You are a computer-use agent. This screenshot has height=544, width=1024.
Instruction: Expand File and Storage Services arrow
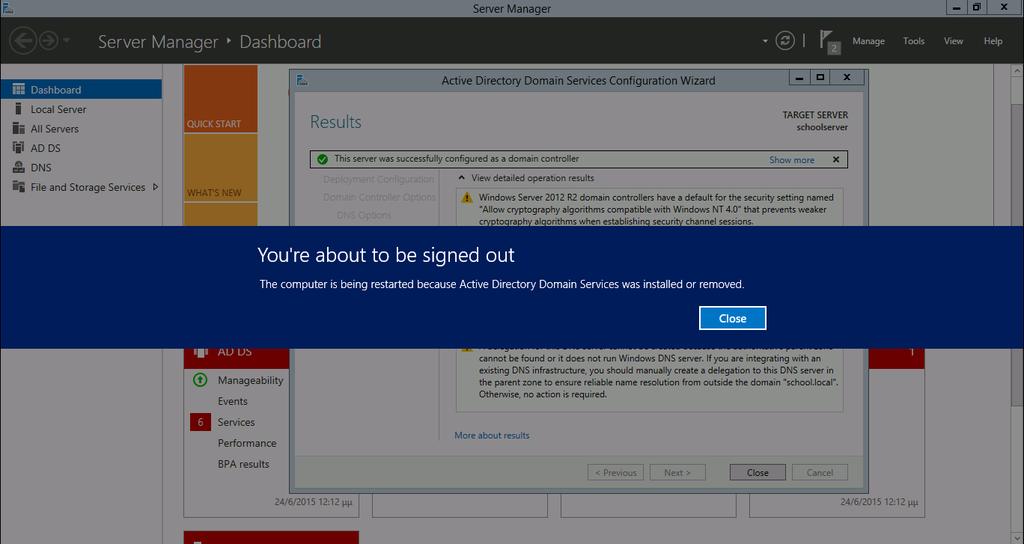155,187
